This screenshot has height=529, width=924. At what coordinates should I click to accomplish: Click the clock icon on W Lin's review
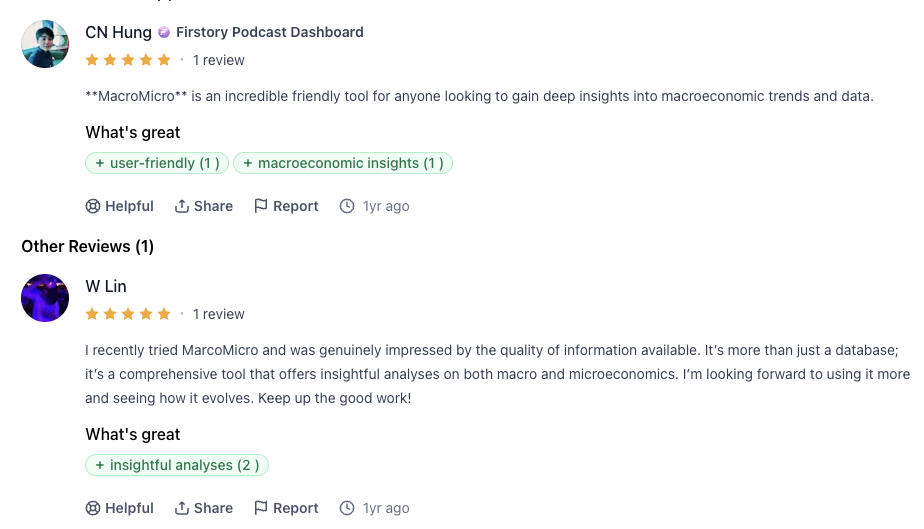pyautogui.click(x=347, y=508)
